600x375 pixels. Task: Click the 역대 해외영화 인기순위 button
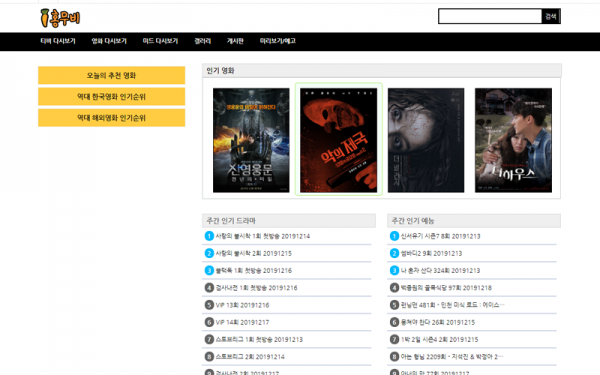(111, 118)
